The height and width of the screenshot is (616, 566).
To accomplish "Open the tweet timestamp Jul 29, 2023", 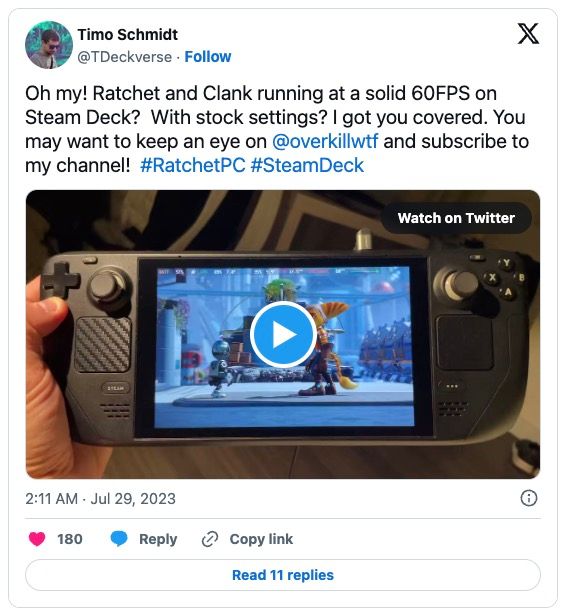I will click(x=101, y=499).
